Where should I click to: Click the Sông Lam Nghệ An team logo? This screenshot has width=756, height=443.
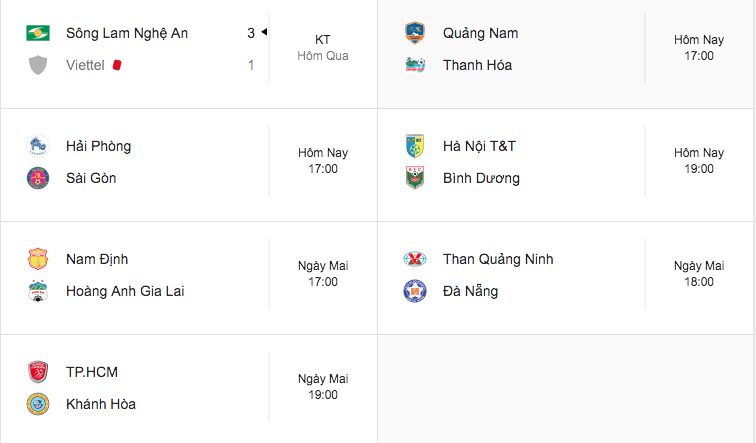38,33
